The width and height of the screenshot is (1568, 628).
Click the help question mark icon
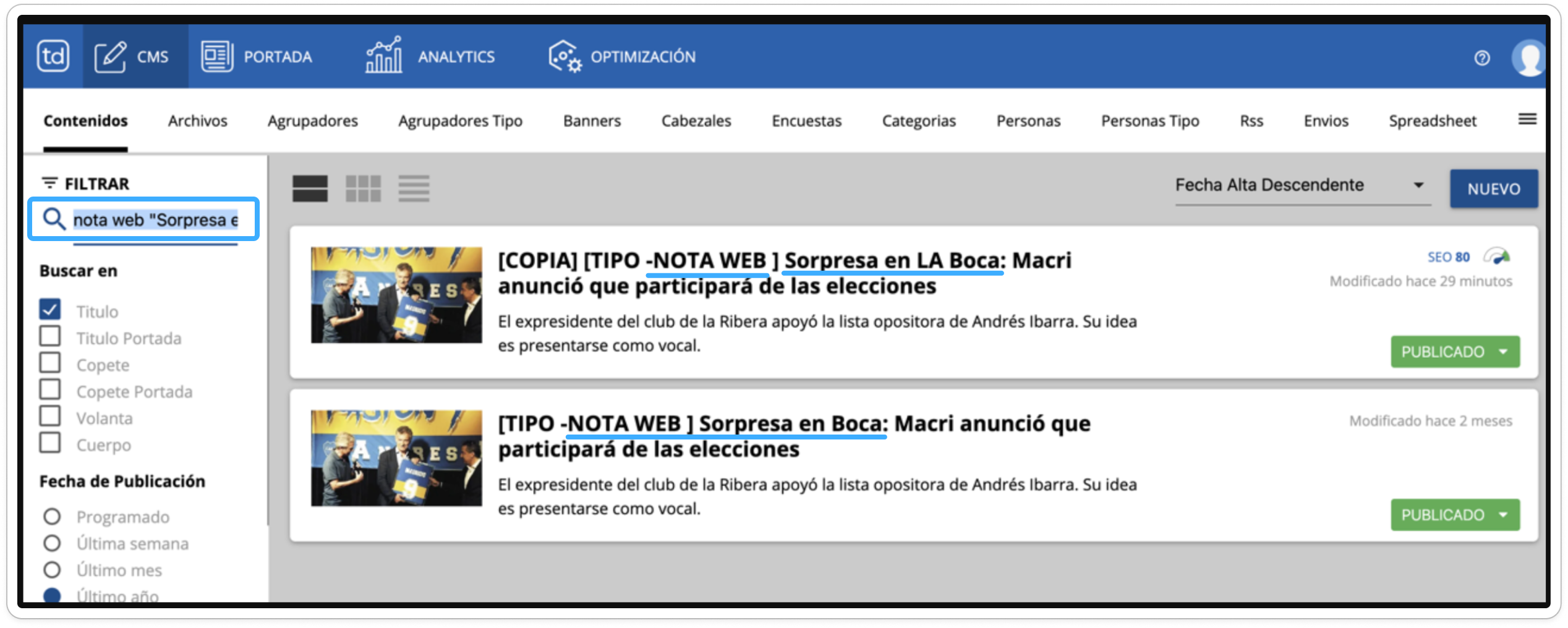tap(1481, 58)
